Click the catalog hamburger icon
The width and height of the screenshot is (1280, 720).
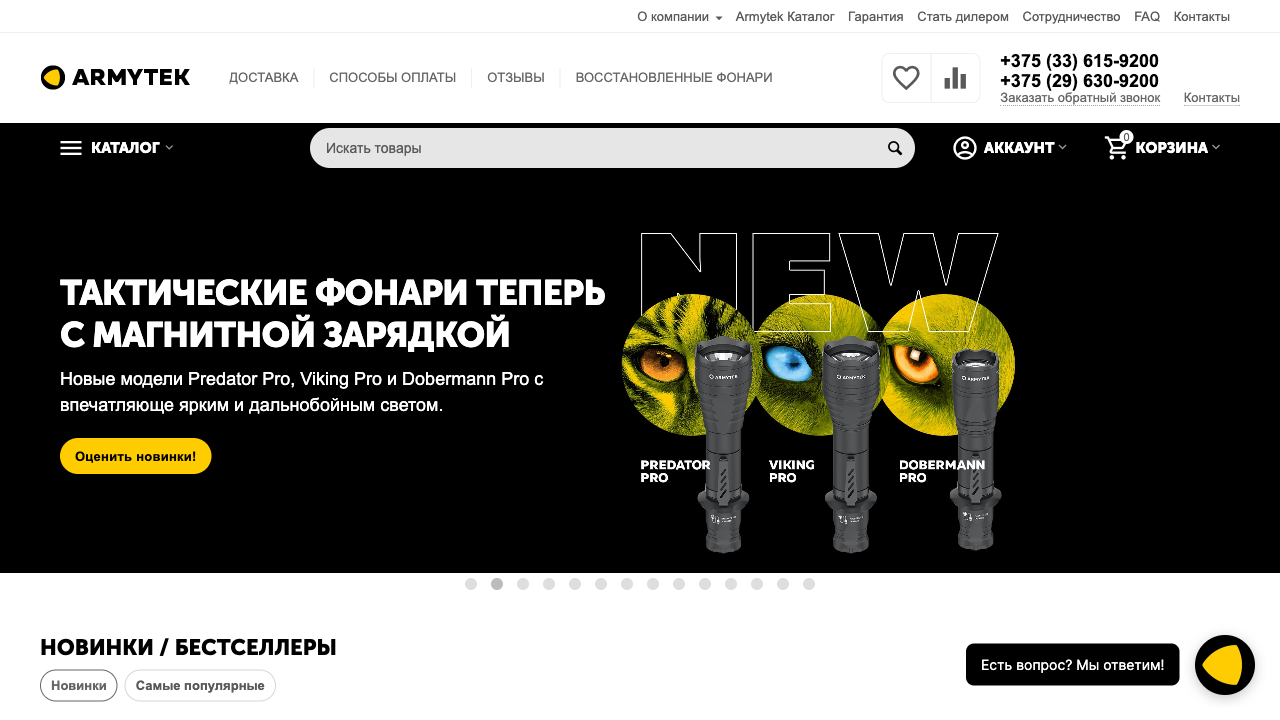coord(71,148)
